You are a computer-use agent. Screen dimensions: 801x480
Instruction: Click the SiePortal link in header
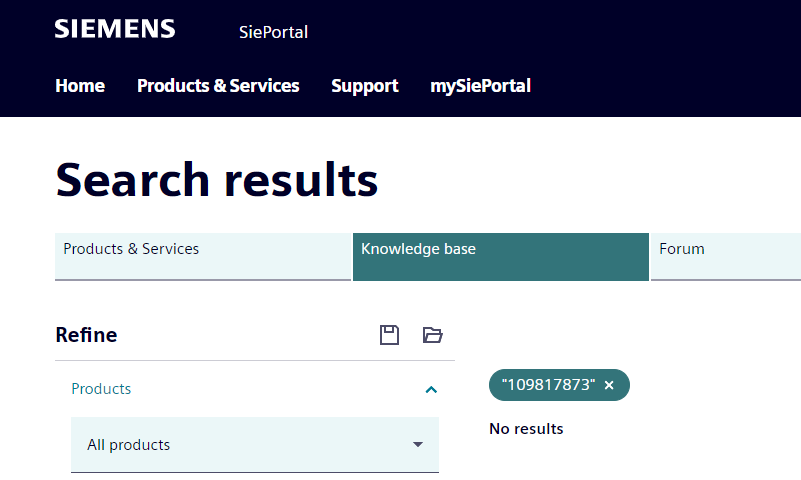coord(273,32)
